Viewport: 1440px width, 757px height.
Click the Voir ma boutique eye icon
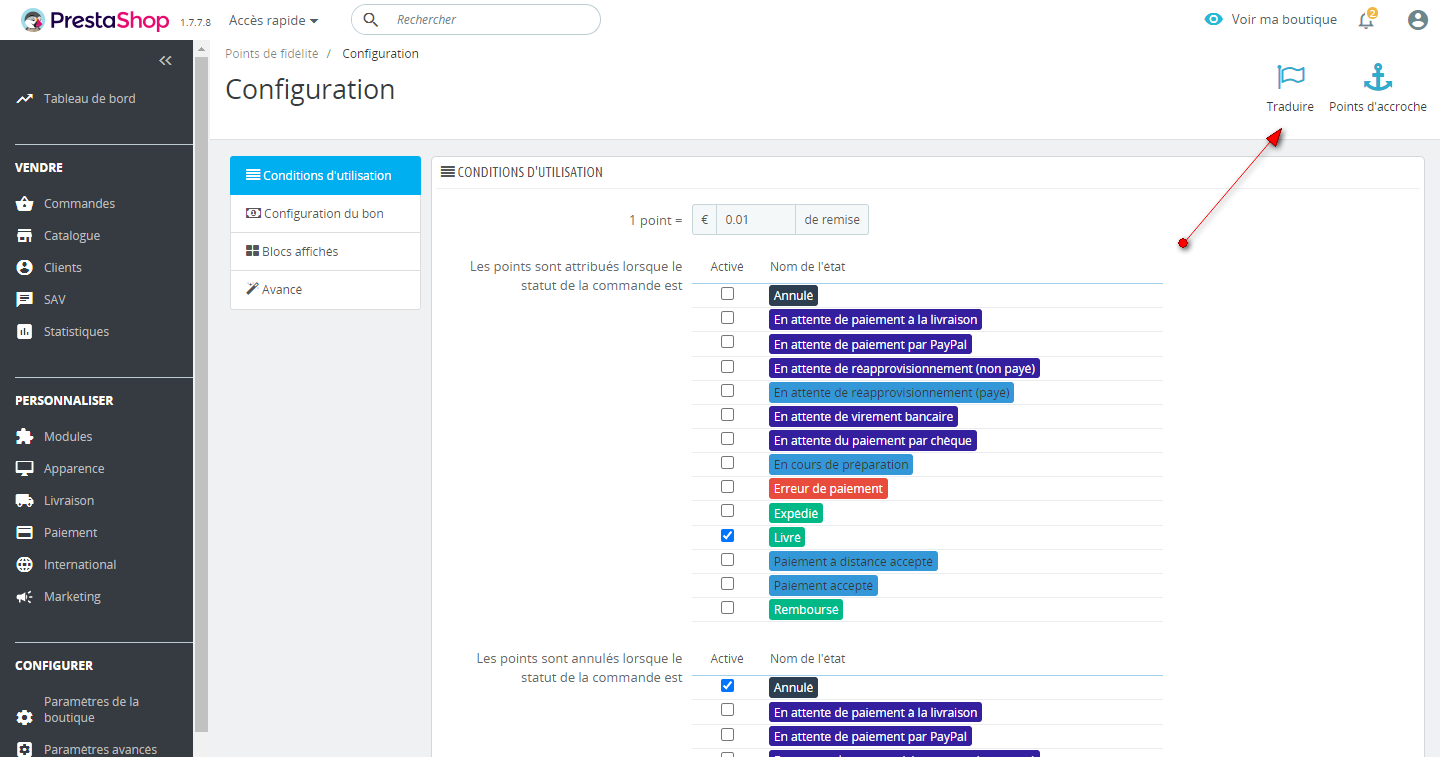tap(1214, 20)
